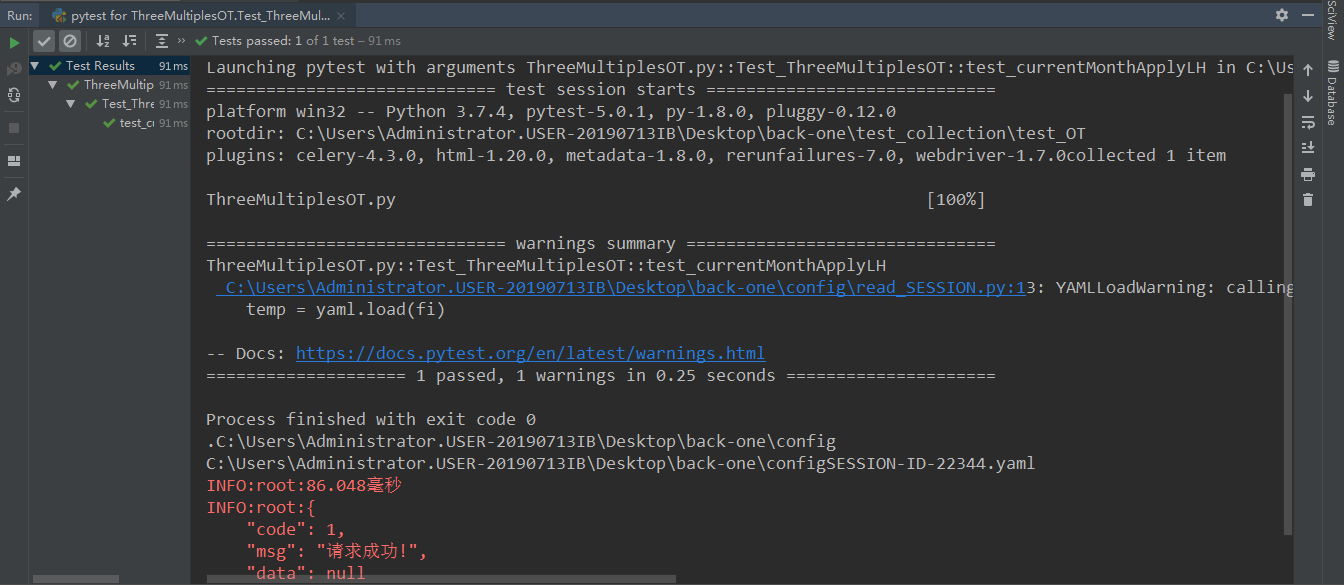The height and width of the screenshot is (585, 1344).
Task: Collapse the ThreeMultip tree node
Action: coord(54,85)
